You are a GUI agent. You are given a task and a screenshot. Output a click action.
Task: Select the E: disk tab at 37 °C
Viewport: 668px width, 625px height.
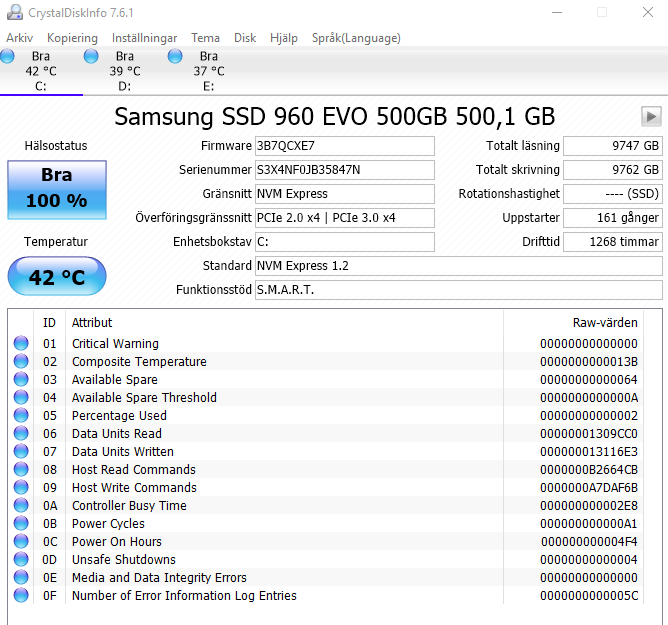[x=209, y=71]
